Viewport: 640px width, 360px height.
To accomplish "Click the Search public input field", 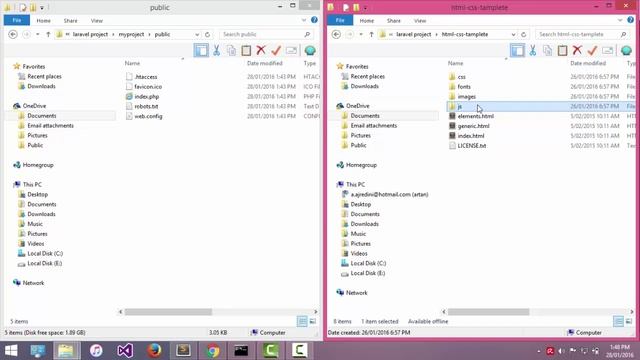I will click(x=267, y=34).
